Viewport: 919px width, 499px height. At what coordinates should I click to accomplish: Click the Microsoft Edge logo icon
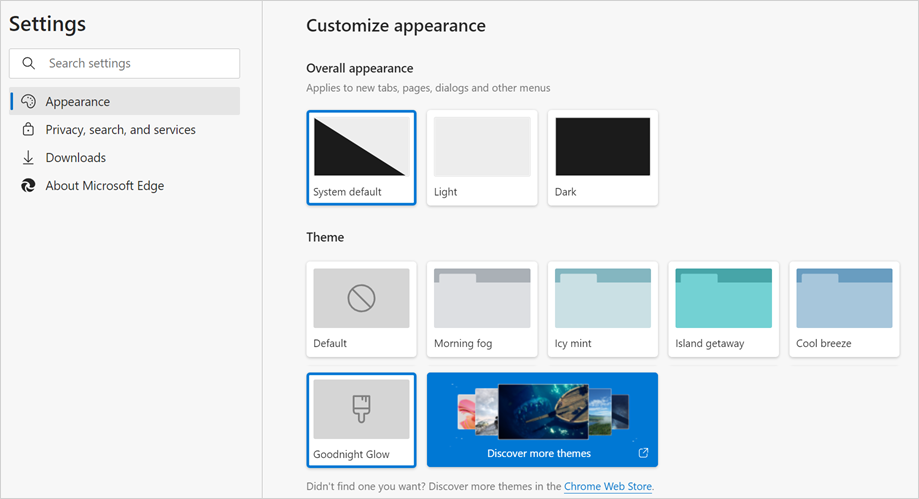click(x=28, y=186)
